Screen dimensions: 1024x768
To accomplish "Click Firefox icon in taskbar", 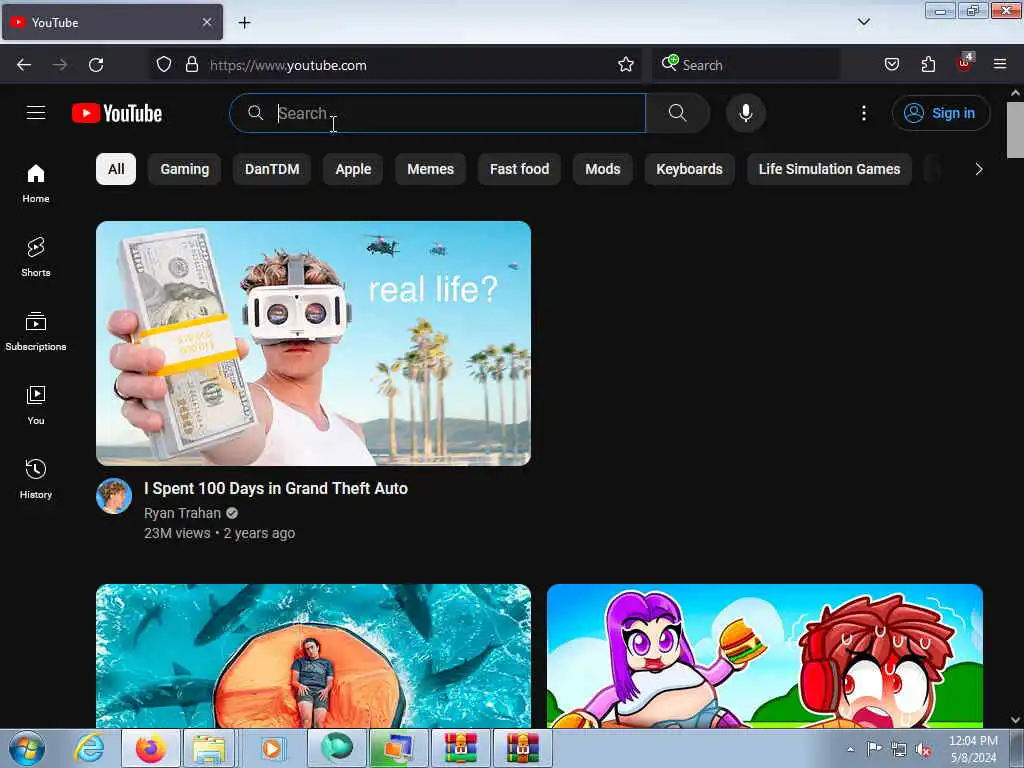I will coord(151,748).
